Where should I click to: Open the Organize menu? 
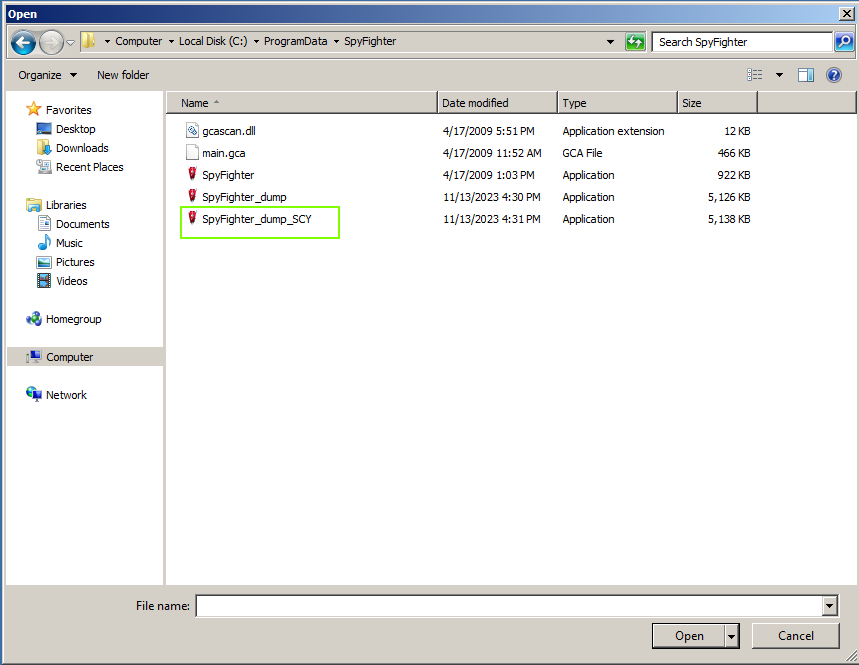47,75
